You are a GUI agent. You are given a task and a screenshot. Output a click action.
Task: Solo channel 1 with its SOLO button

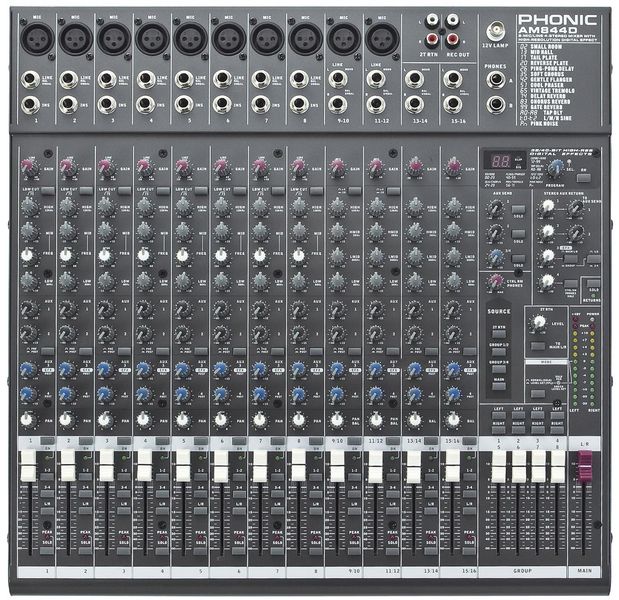coord(47,550)
